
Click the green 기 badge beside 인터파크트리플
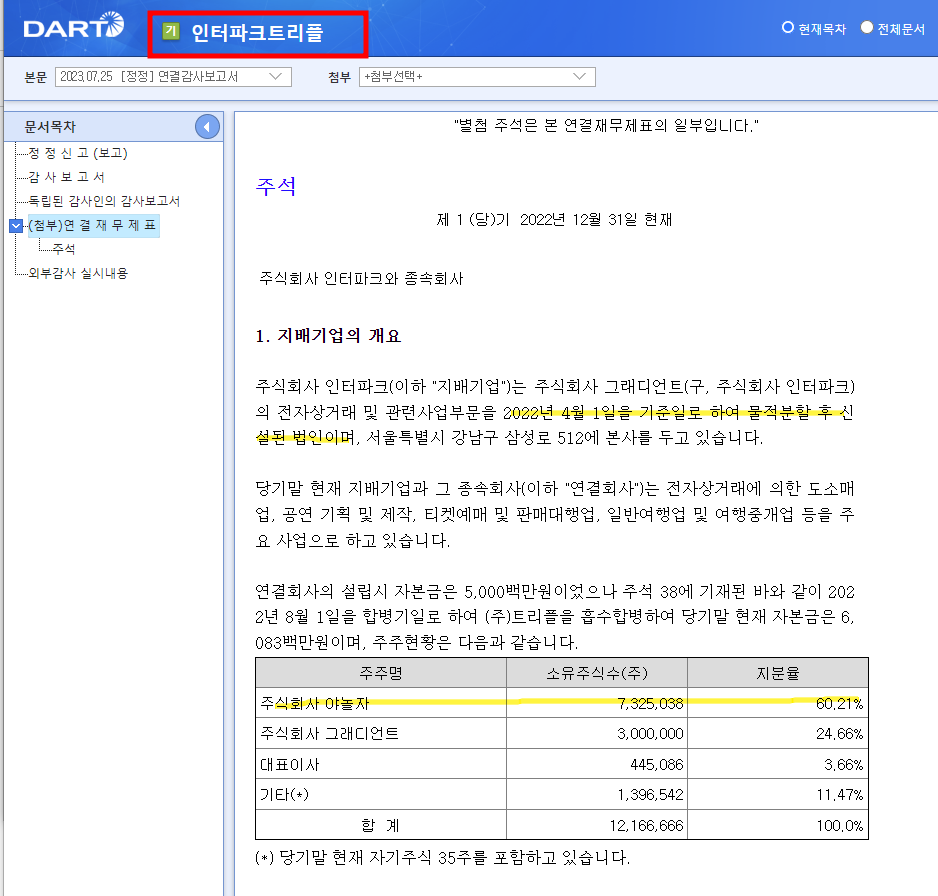click(171, 31)
